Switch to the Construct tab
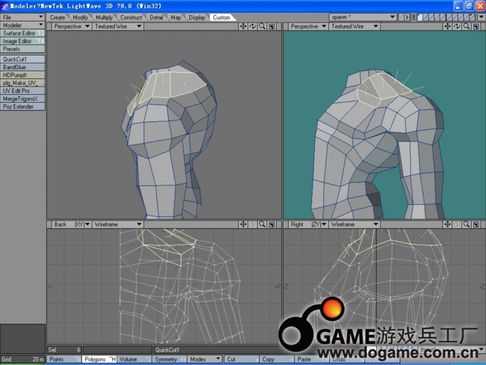This screenshot has height=365, width=486. 131,17
